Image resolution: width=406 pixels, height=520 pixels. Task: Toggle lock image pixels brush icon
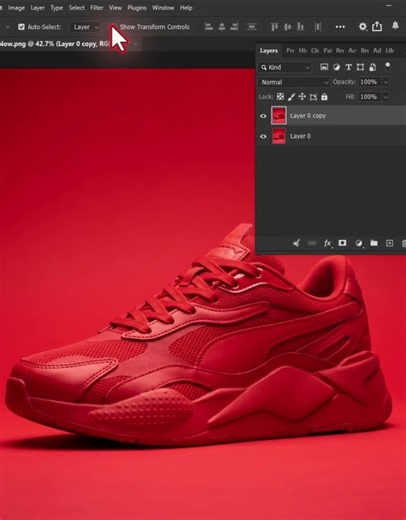pyautogui.click(x=291, y=97)
